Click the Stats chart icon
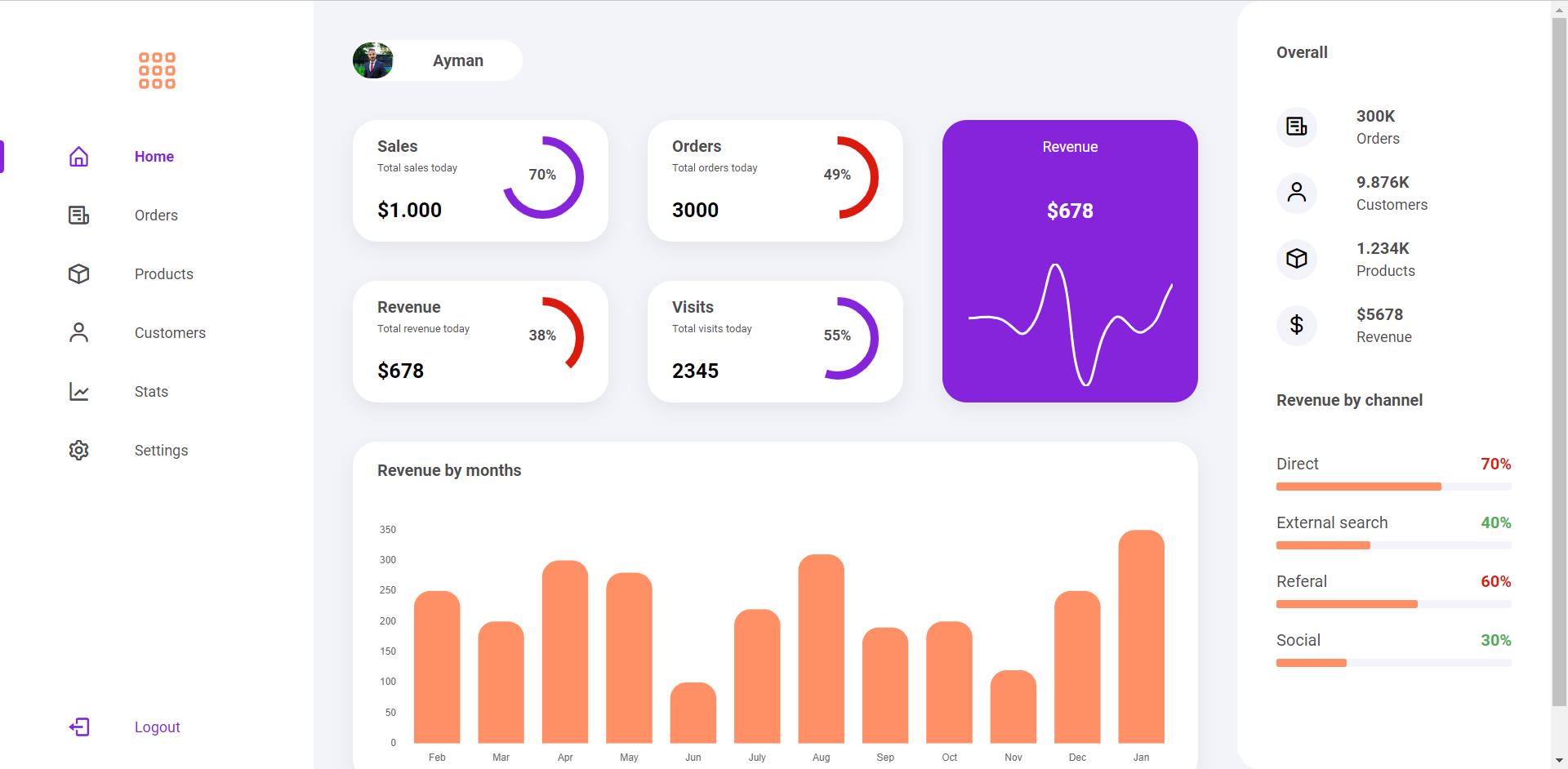 pos(78,392)
